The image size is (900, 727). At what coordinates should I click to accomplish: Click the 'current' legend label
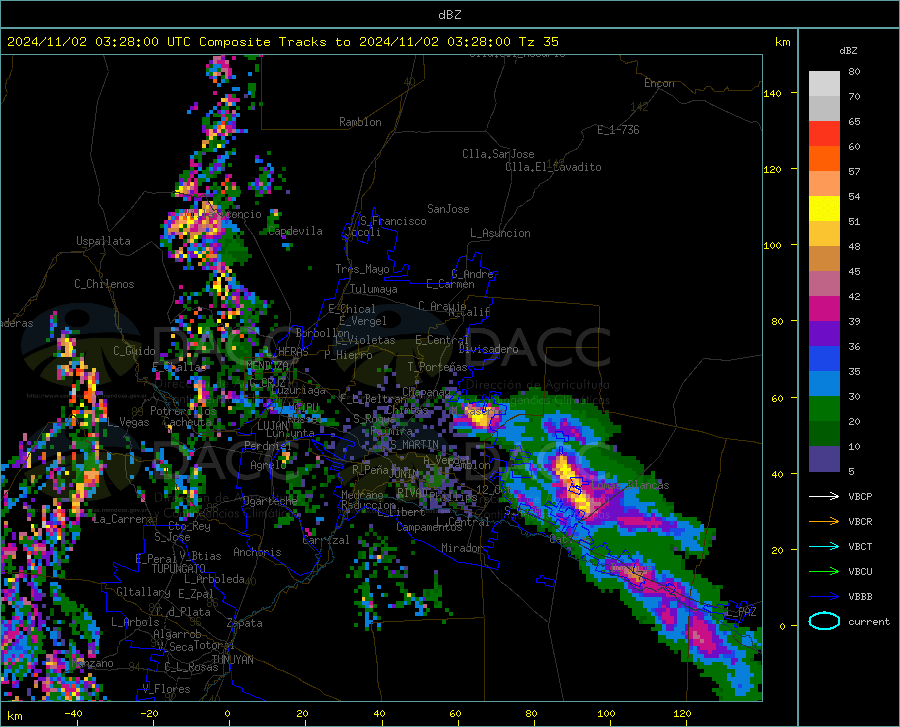pyautogui.click(x=869, y=621)
